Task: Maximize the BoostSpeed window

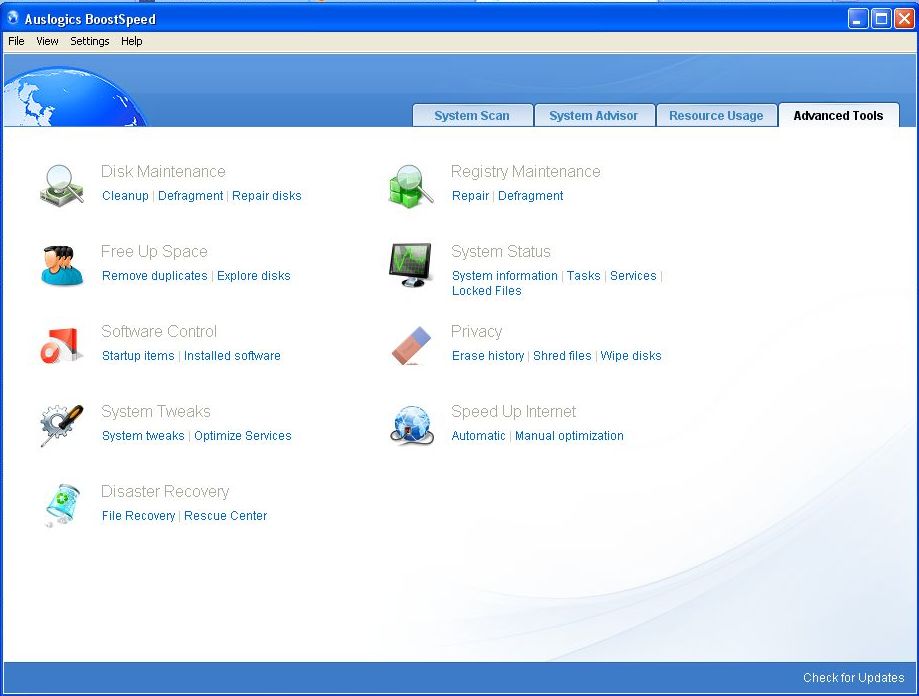Action: tap(881, 19)
